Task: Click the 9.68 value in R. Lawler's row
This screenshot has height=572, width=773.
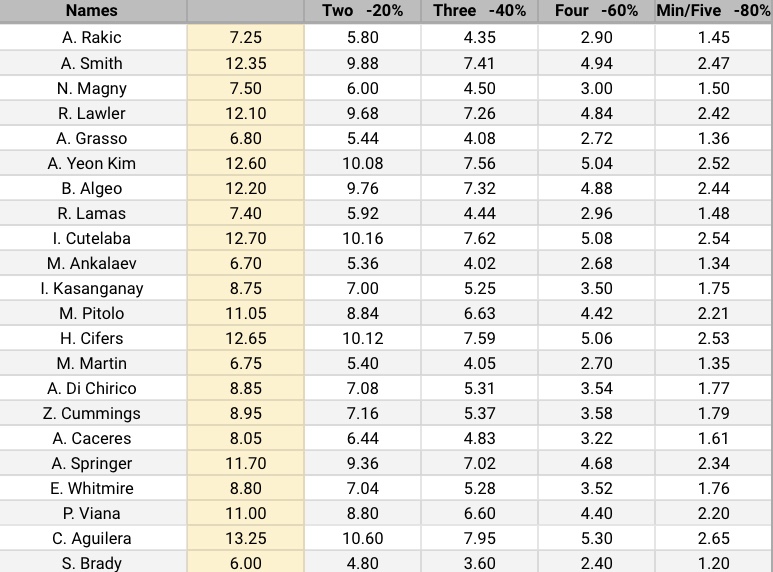Action: pyautogui.click(x=362, y=113)
